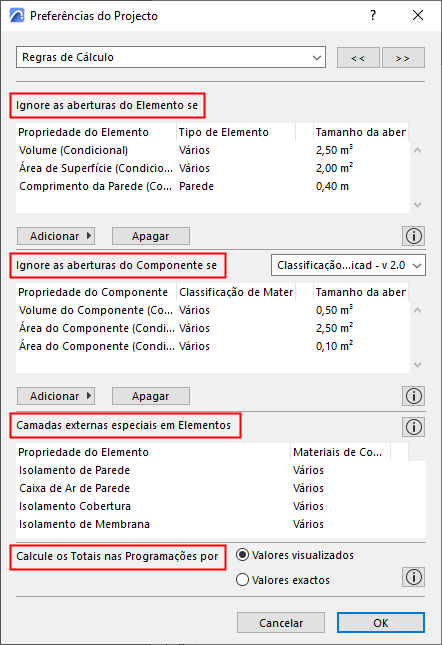
Task: Open Adicionar menu under Component openings
Action: (56, 396)
